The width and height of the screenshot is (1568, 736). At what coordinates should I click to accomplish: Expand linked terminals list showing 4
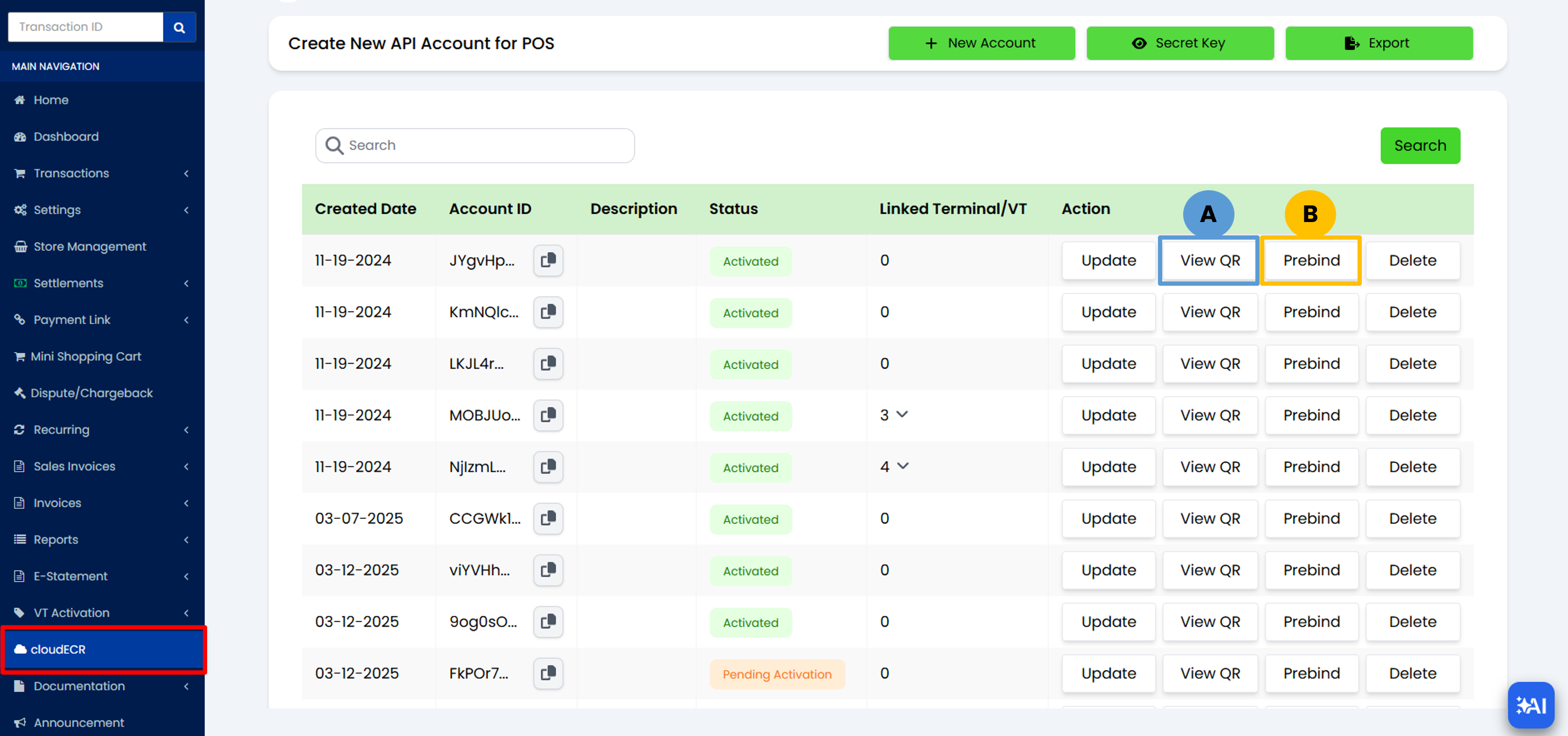click(x=903, y=466)
